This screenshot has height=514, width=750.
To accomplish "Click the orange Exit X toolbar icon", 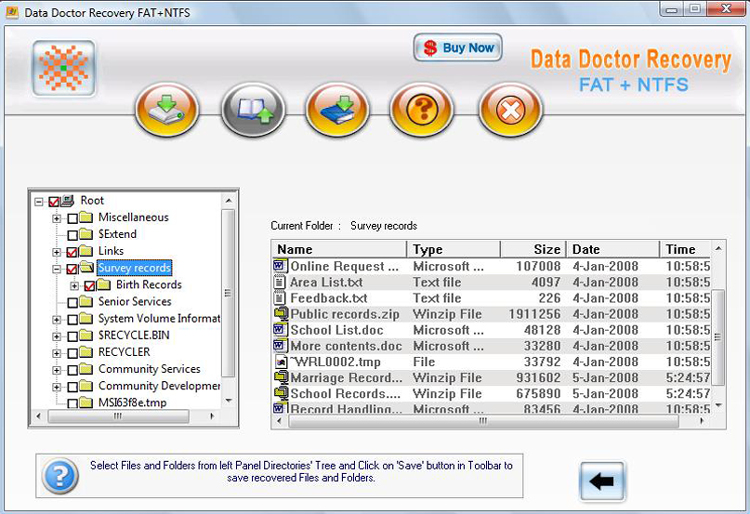I will point(510,110).
